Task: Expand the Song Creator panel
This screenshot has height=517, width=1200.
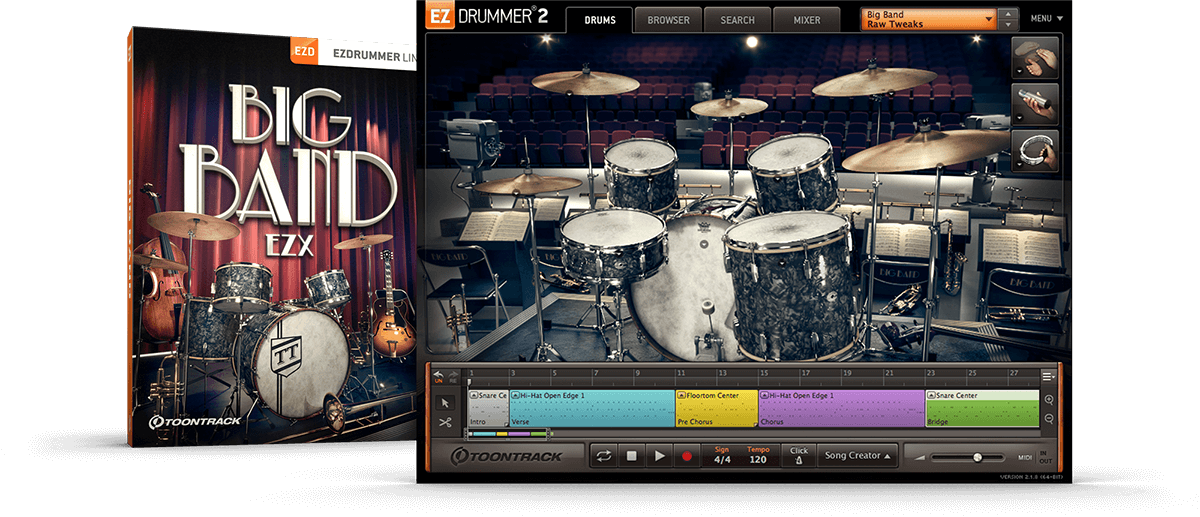Action: (857, 455)
